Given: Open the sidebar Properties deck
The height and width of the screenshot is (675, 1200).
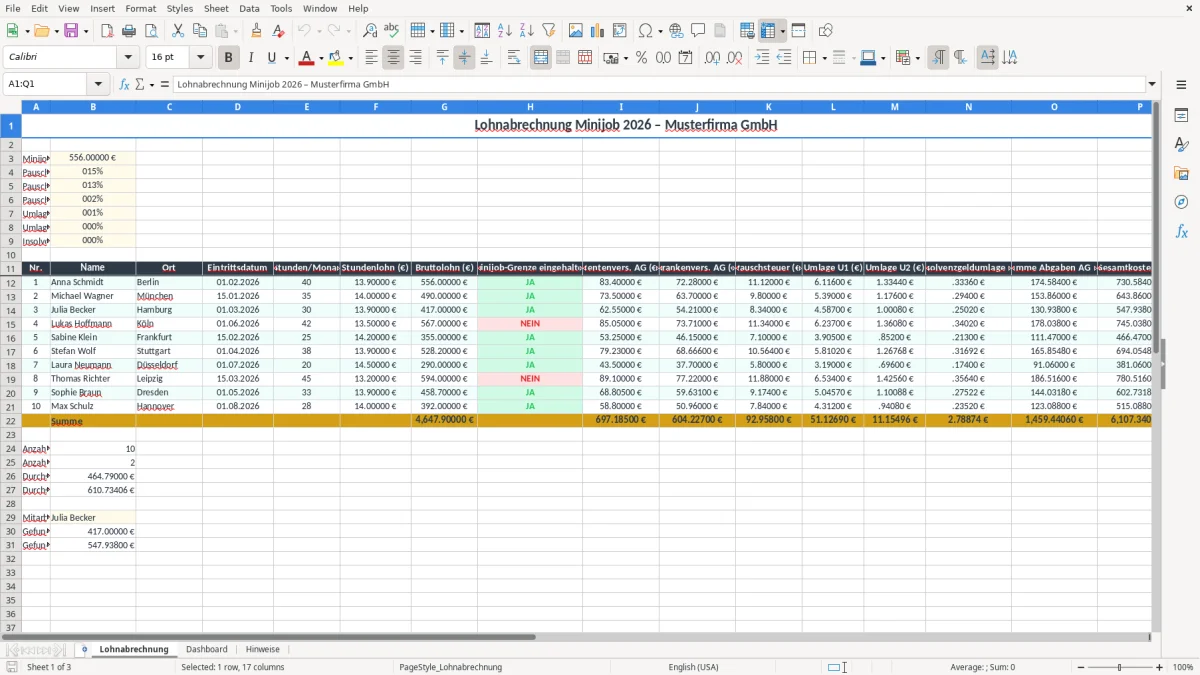Looking at the screenshot, I should pos(1181,116).
